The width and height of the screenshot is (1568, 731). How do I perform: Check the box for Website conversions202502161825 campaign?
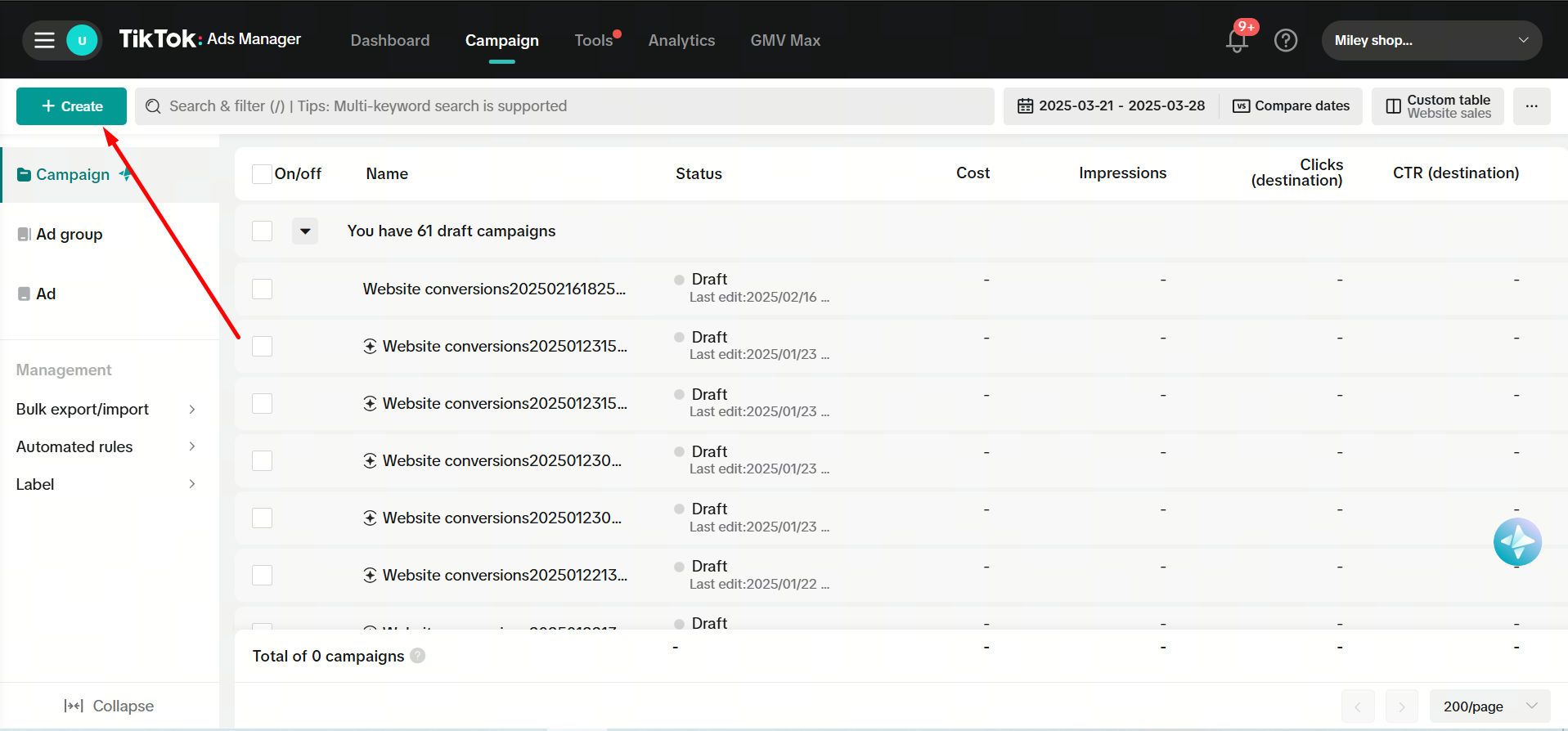click(262, 289)
